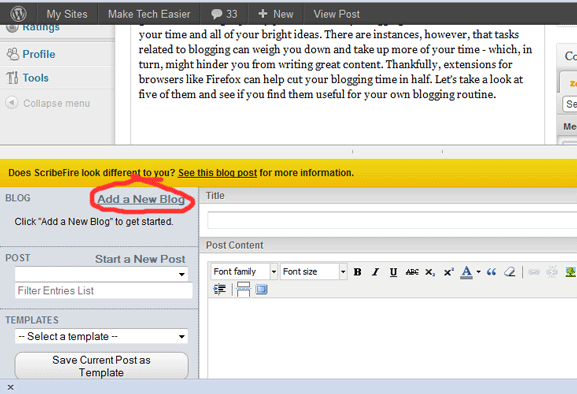Toggle fullscreen editor with the blue screen icon
The width and height of the screenshot is (577, 394).
click(261, 290)
